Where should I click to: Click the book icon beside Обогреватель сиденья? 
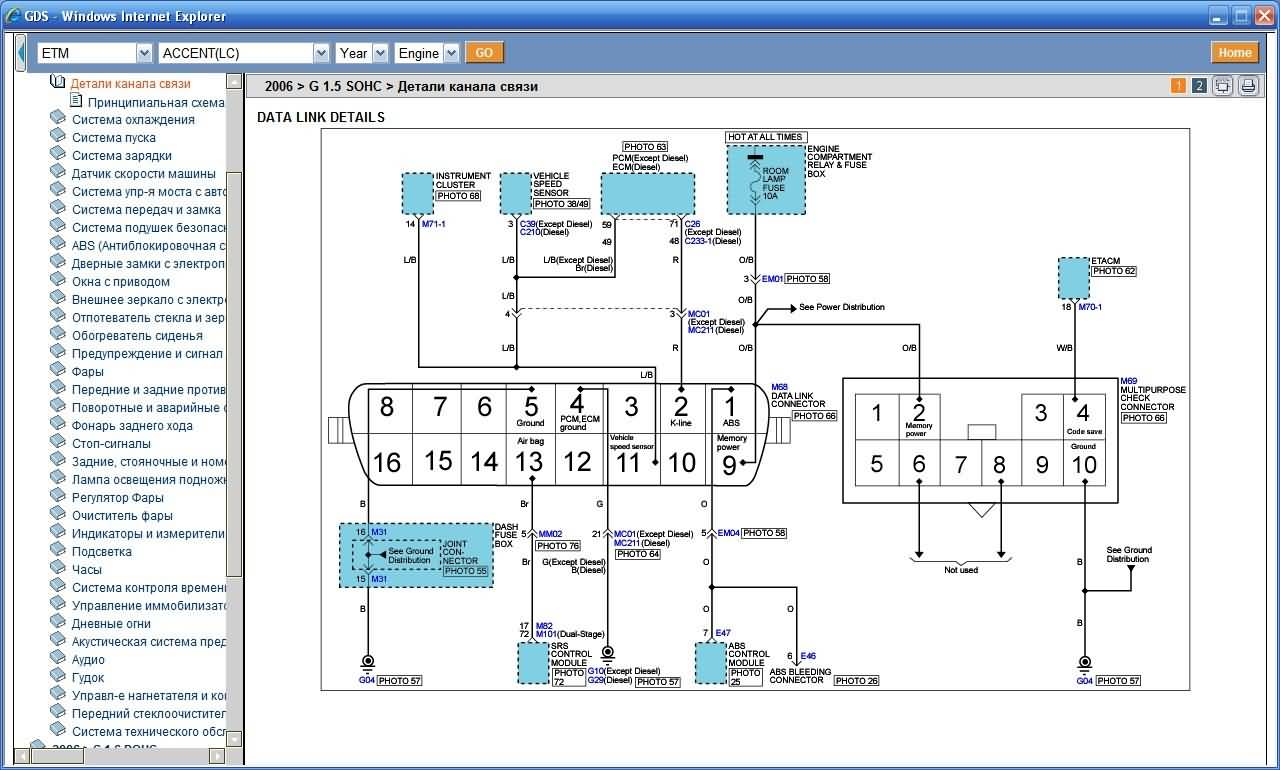(58, 335)
